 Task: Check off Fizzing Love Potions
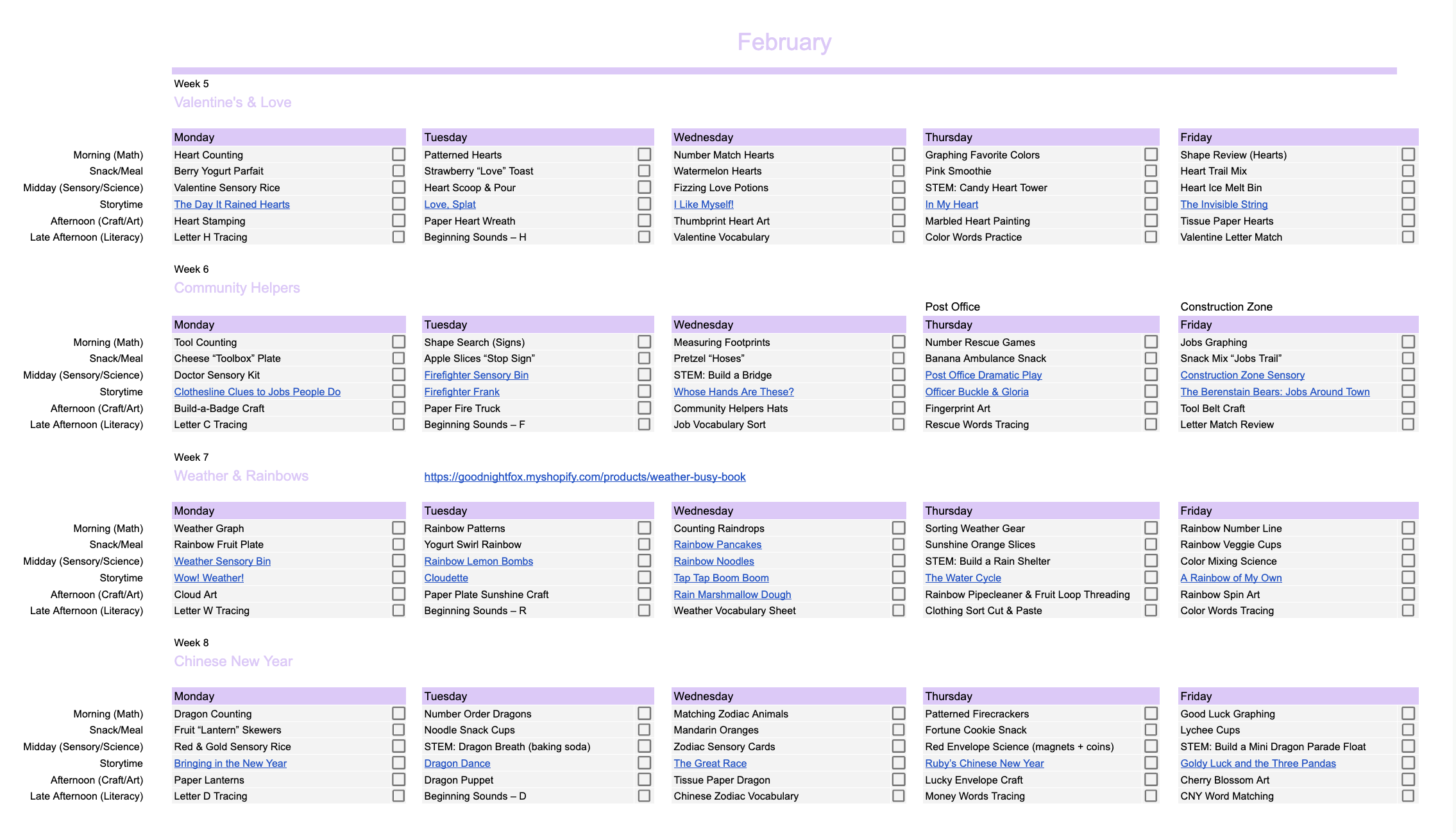coord(898,187)
